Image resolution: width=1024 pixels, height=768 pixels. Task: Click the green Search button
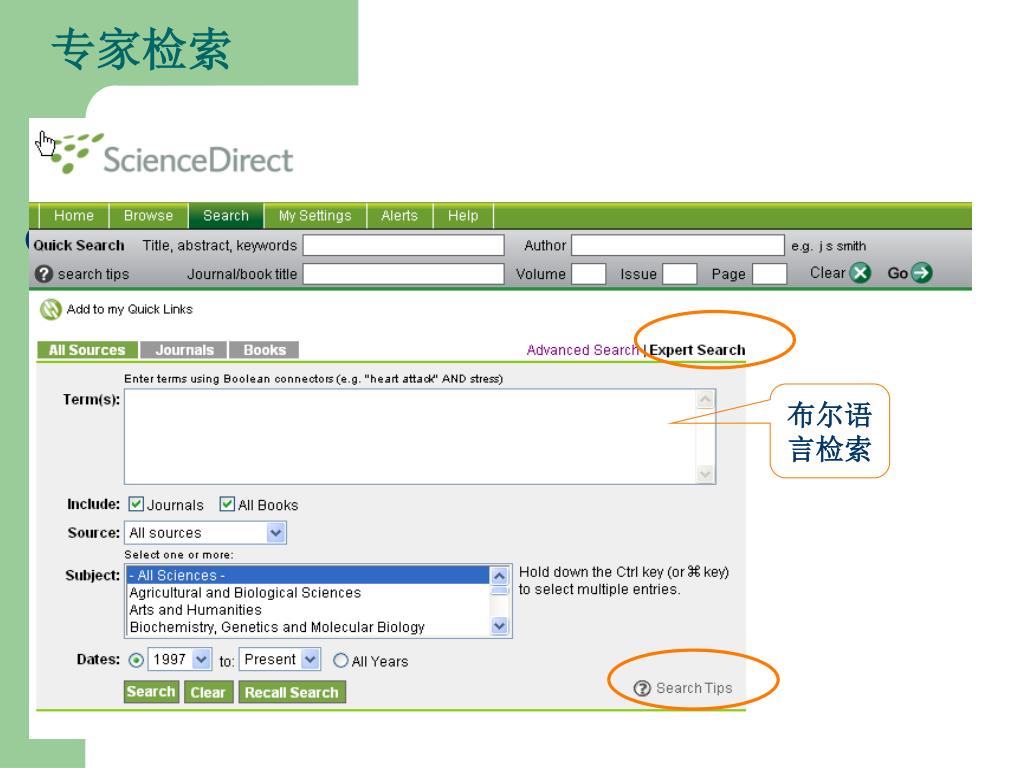click(x=151, y=692)
